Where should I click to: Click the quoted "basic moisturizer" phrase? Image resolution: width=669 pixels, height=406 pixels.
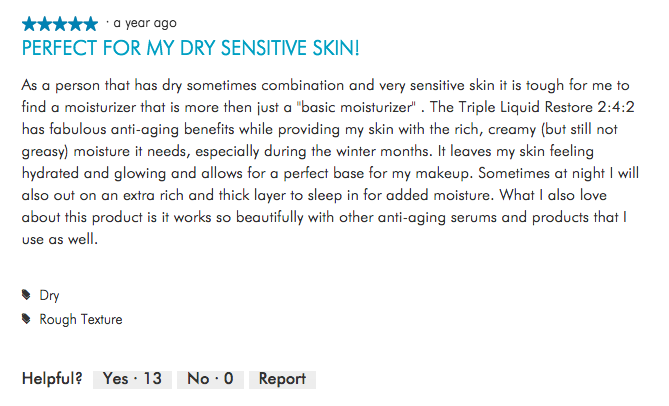[355, 107]
